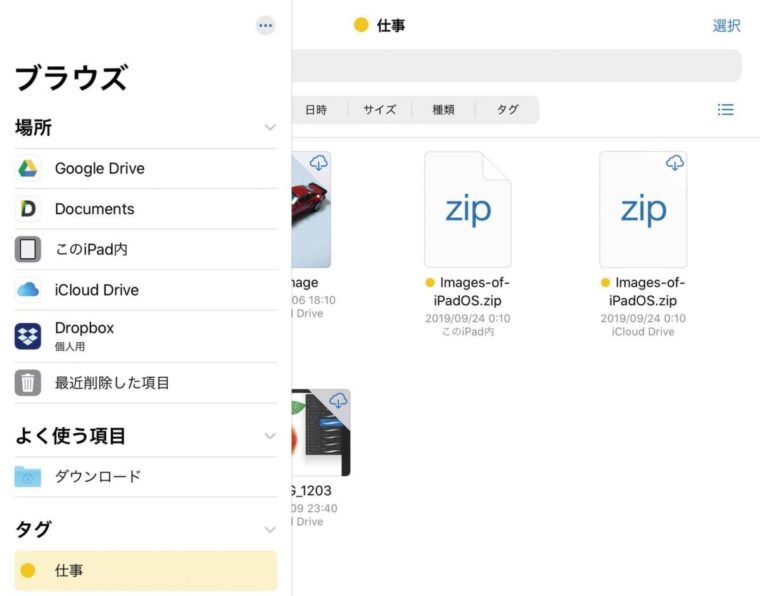Open iCloud Drive location
Screen dimensions: 760x596
(146, 290)
